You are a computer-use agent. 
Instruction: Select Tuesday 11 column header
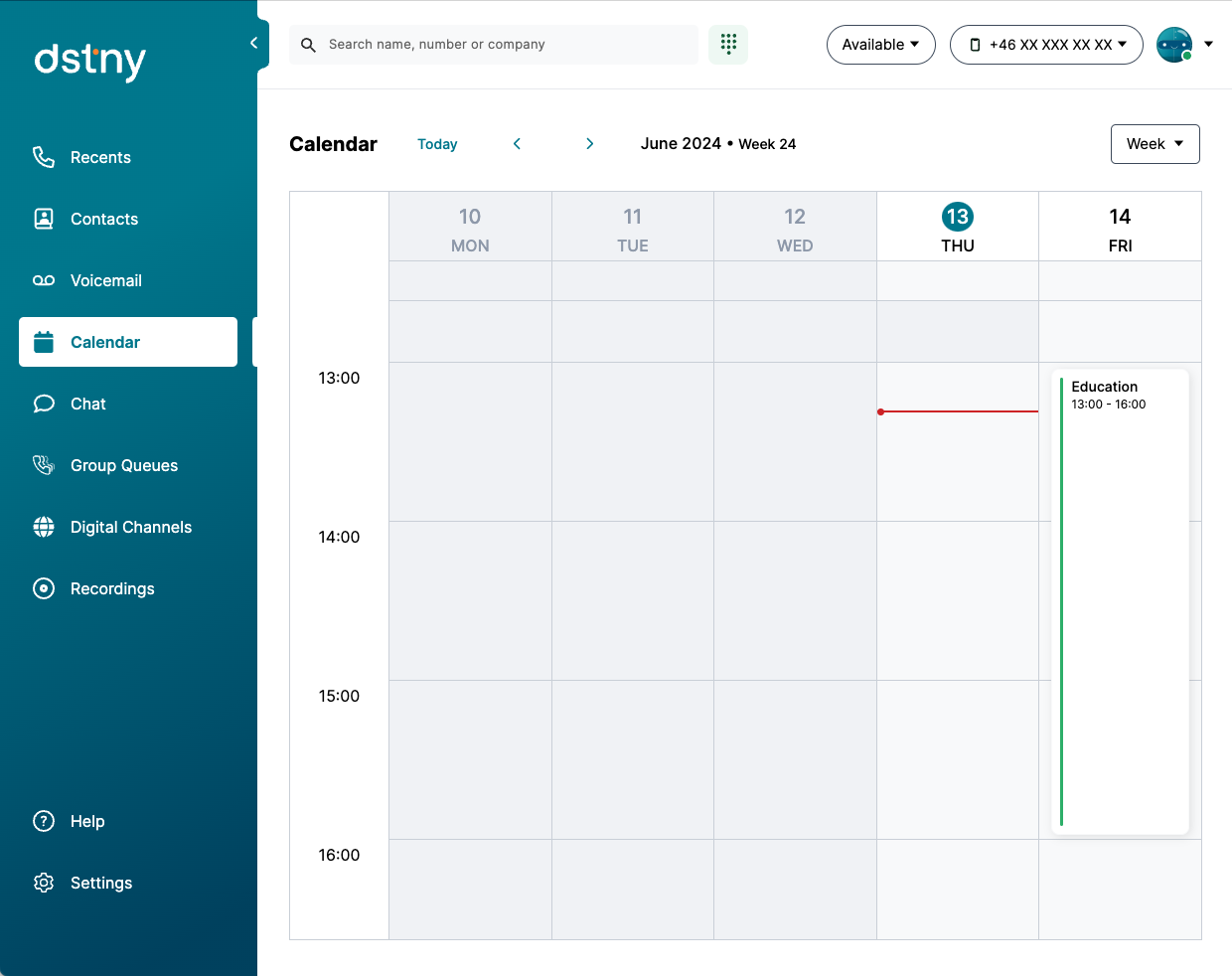(x=633, y=228)
